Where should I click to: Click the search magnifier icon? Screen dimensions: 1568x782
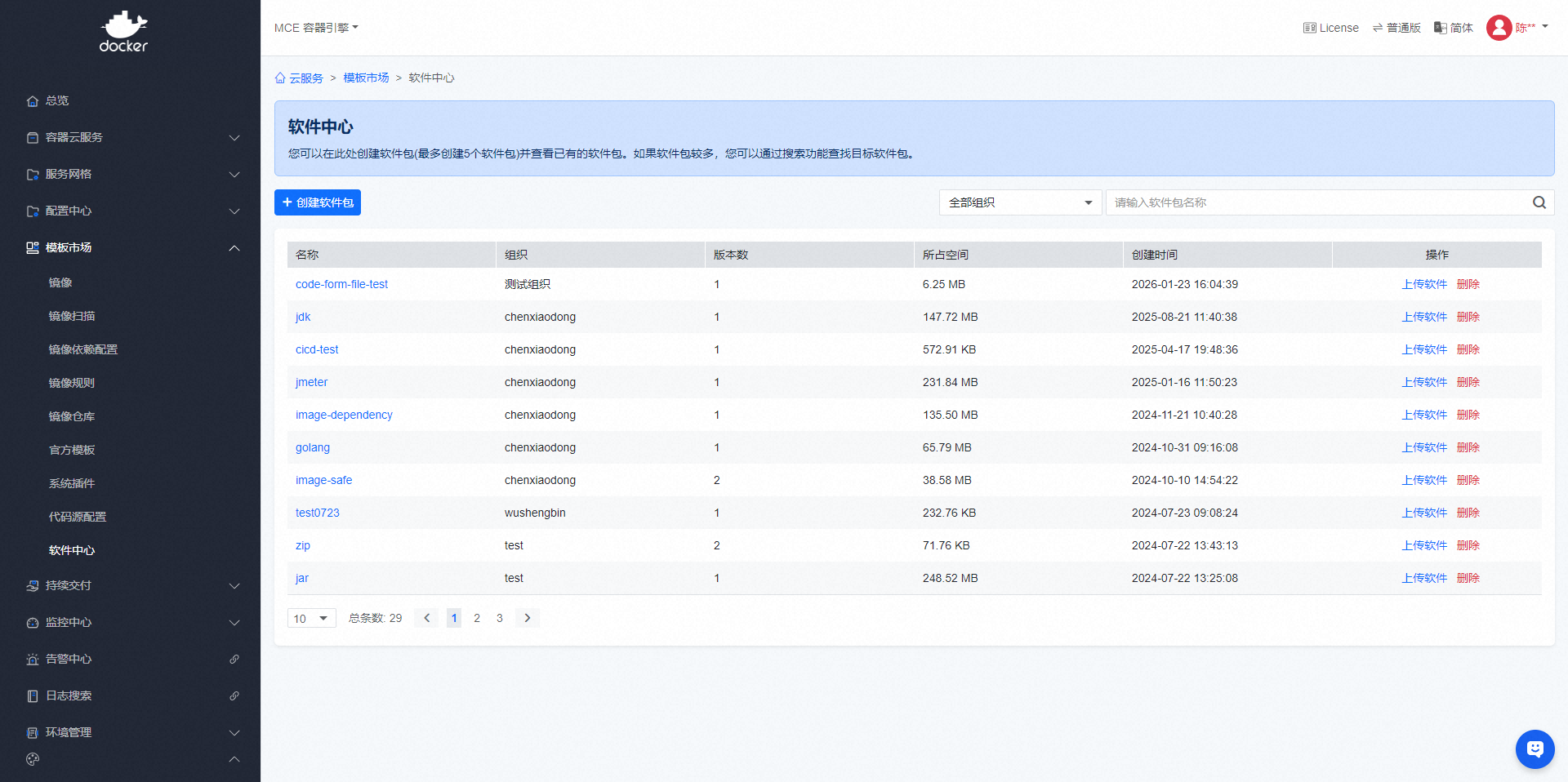click(1539, 202)
